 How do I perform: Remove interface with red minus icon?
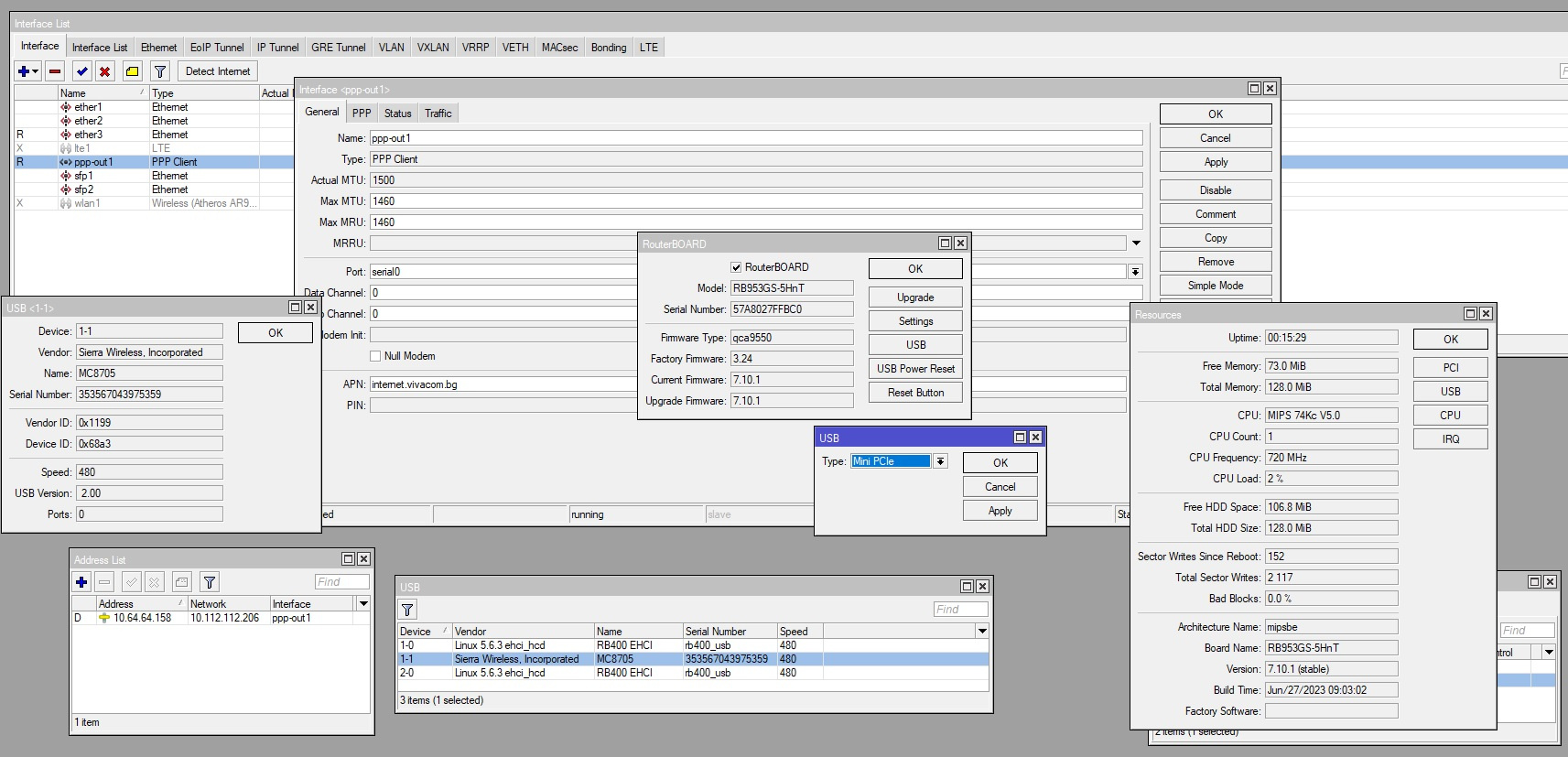pyautogui.click(x=55, y=71)
